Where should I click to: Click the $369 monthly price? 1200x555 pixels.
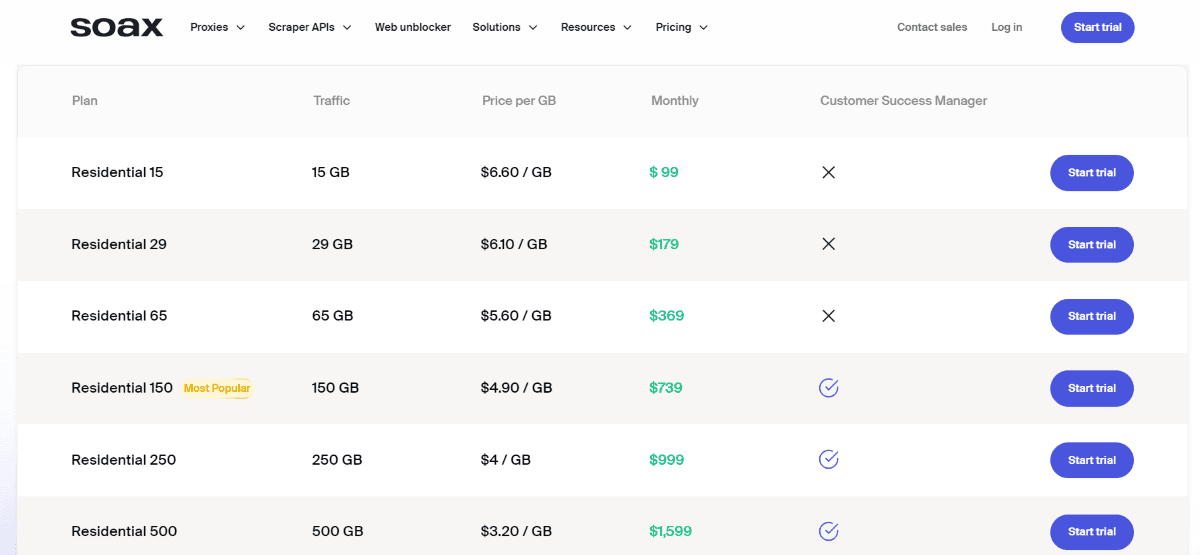pyautogui.click(x=667, y=316)
